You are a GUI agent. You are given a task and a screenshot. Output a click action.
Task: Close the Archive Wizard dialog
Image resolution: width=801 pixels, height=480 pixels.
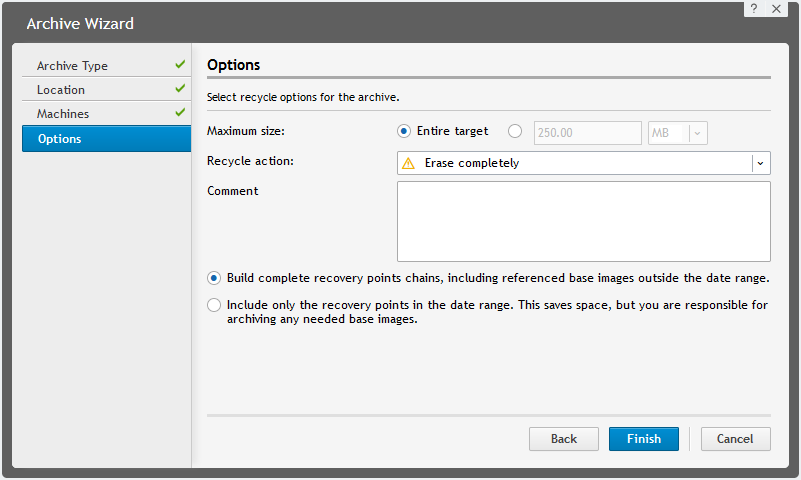tap(776, 8)
